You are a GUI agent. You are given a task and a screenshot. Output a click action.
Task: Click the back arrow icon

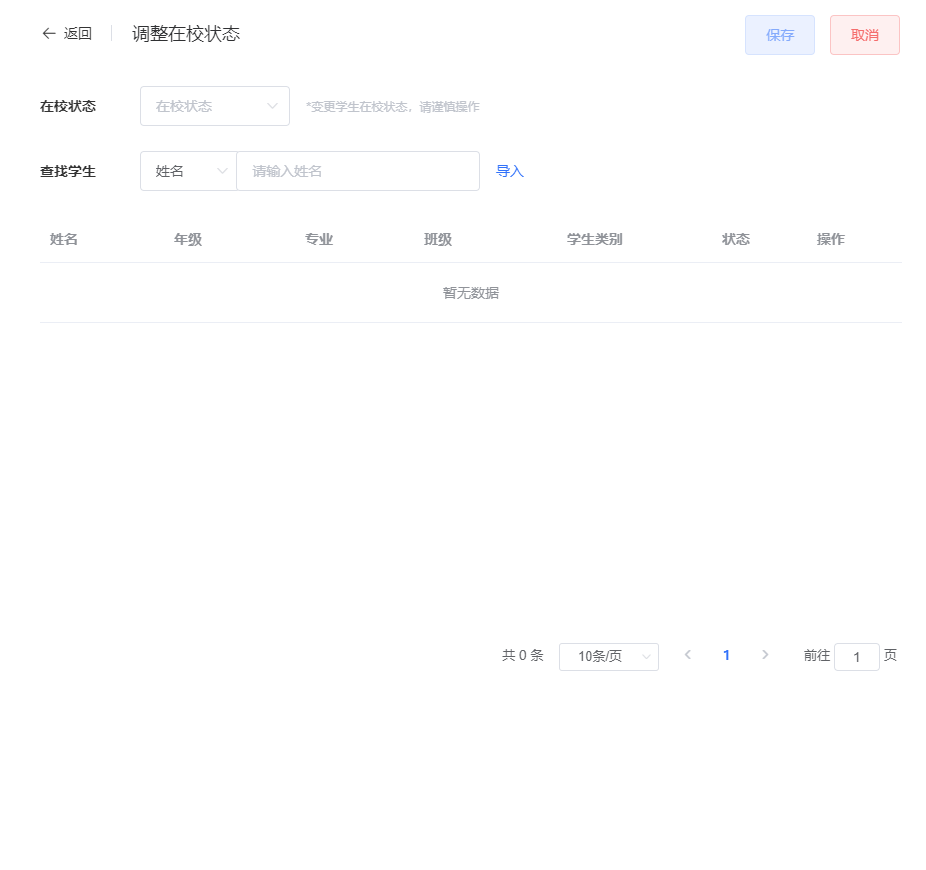[48, 33]
